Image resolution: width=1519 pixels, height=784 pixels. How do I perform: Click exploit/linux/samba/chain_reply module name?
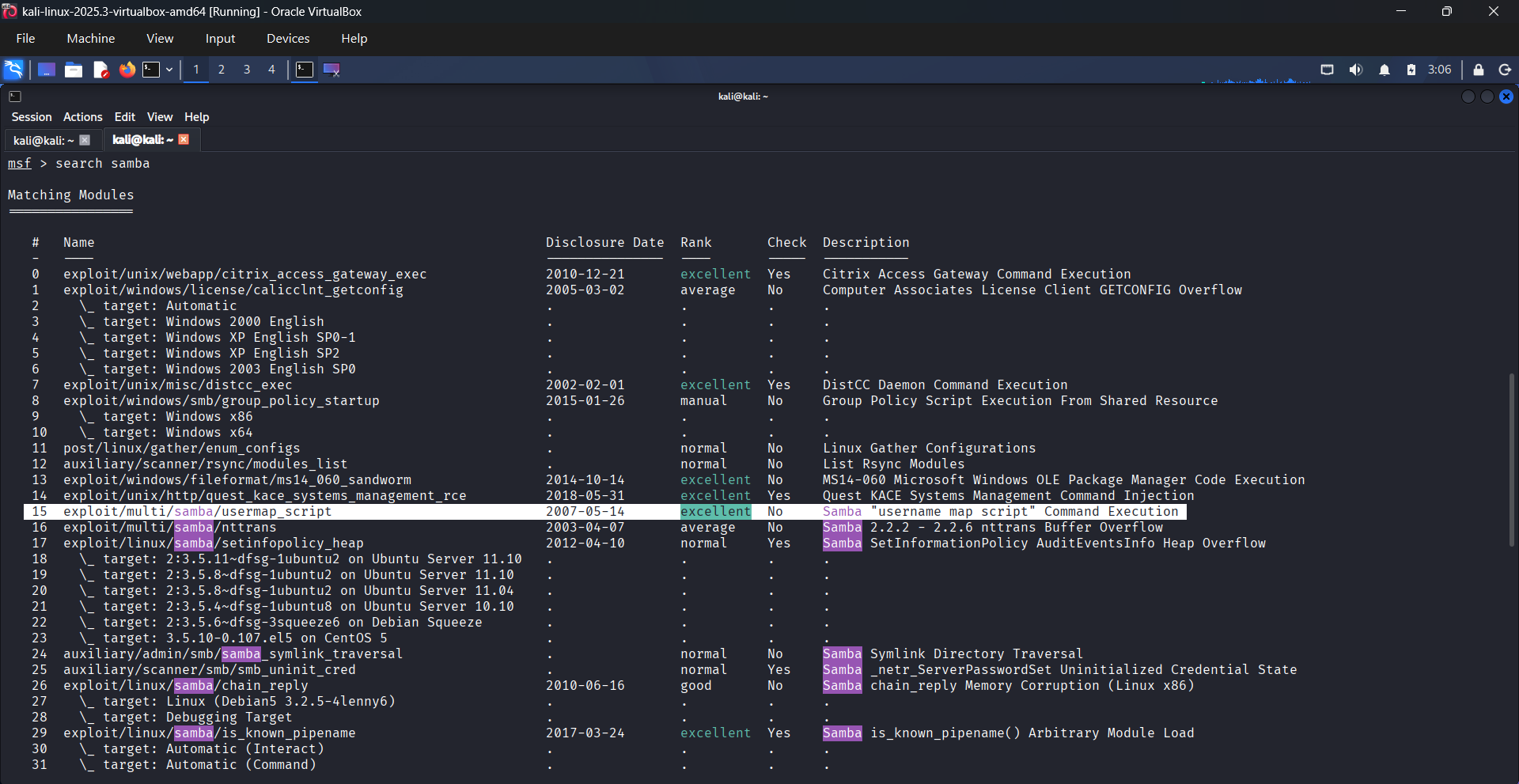pos(186,686)
